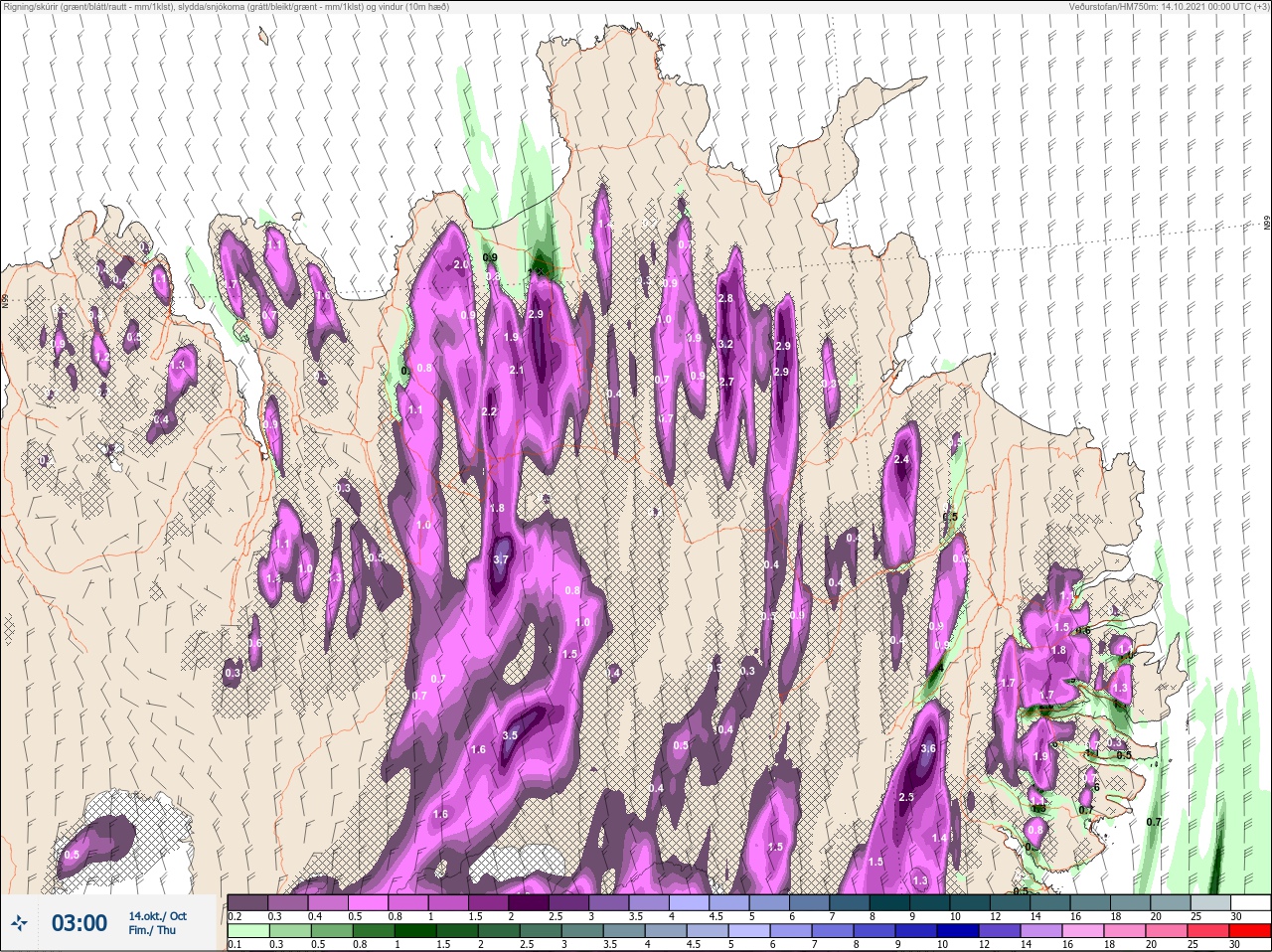Select the first dark purple 0.2 swatch in upper legend
Viewport: 1272px width, 952px height.
pos(247,902)
